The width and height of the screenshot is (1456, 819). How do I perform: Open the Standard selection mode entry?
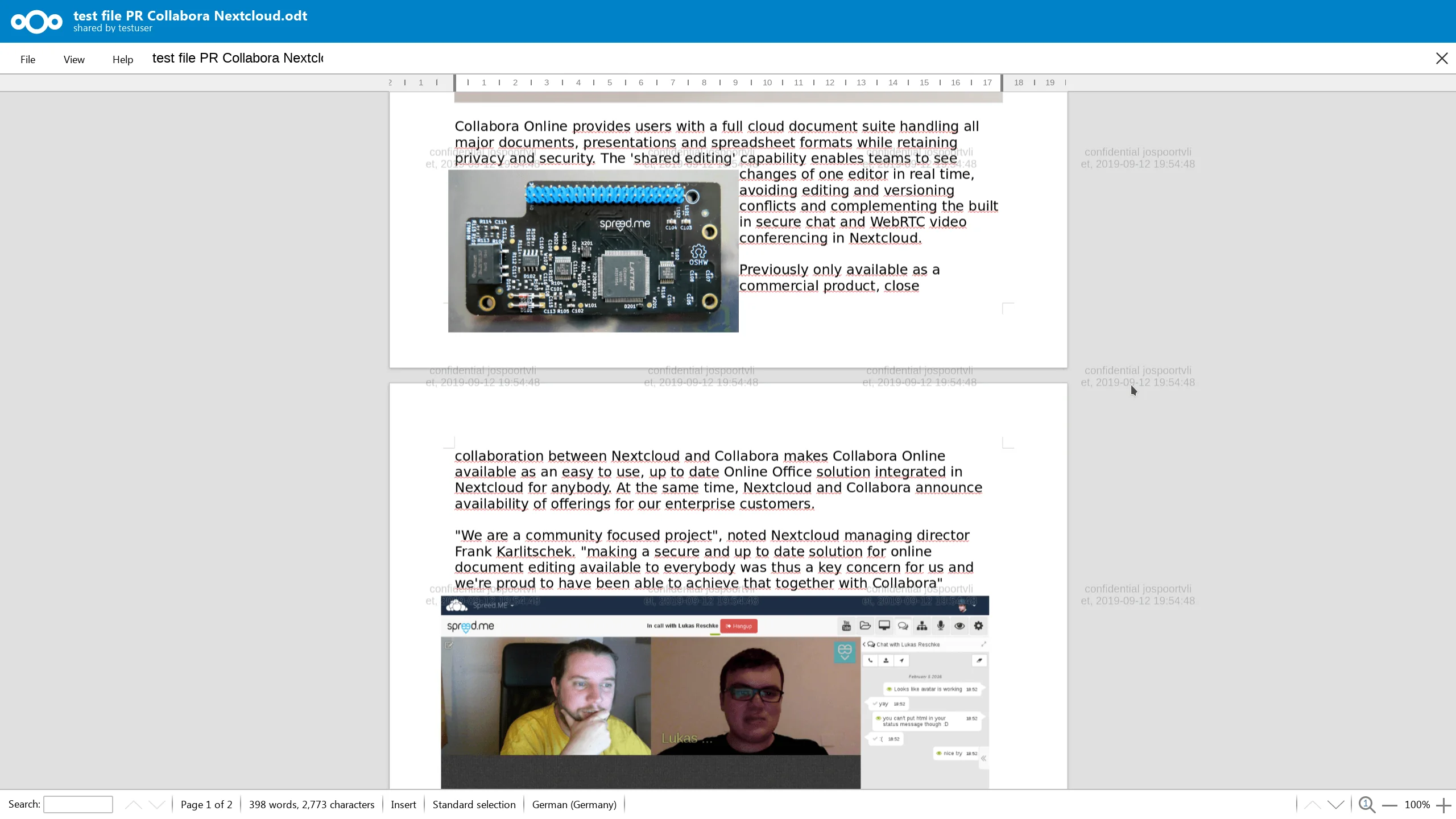tap(474, 804)
